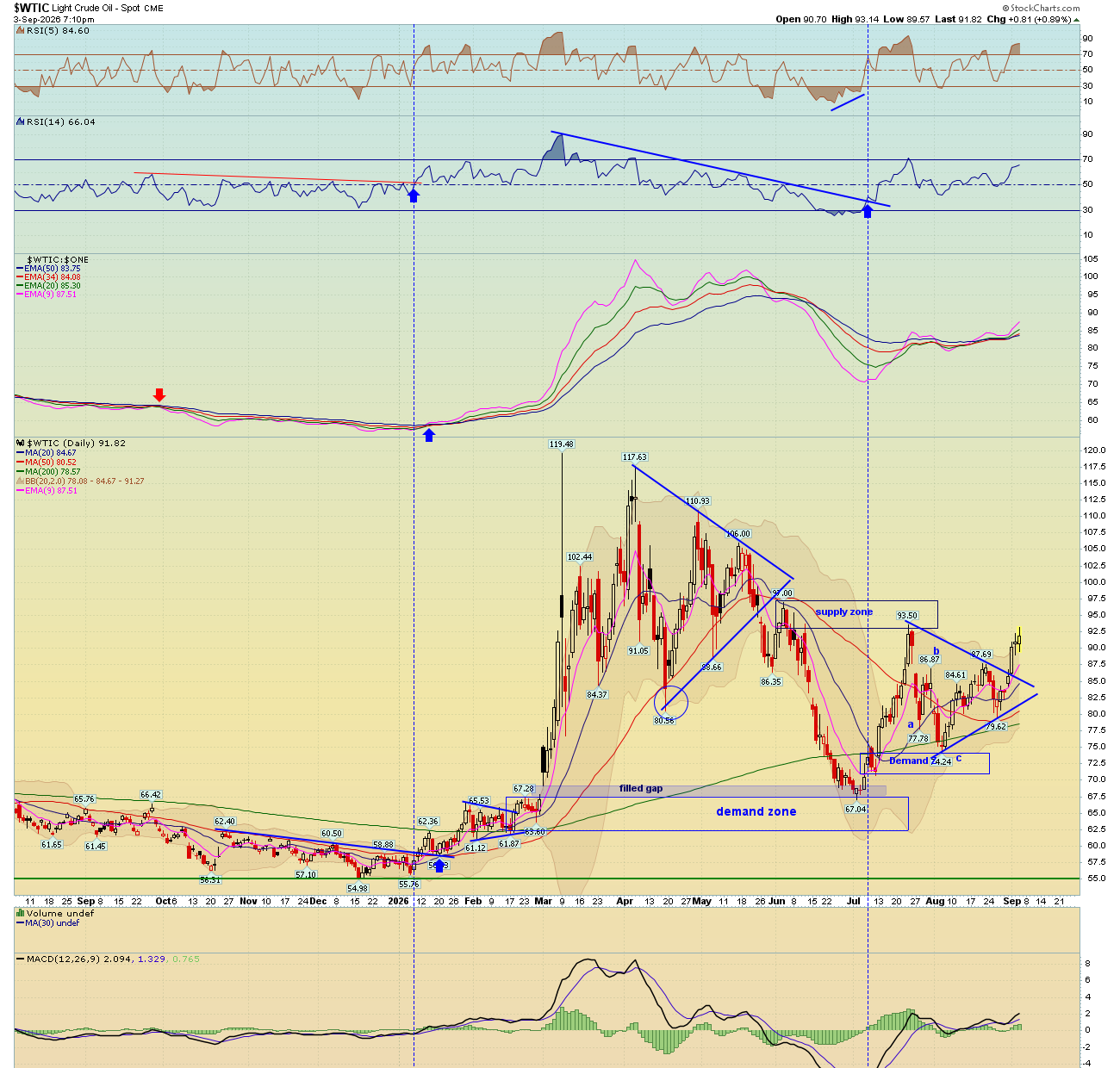Click the 119.48 price high label
Screen dimensions: 1120x1068
click(561, 444)
